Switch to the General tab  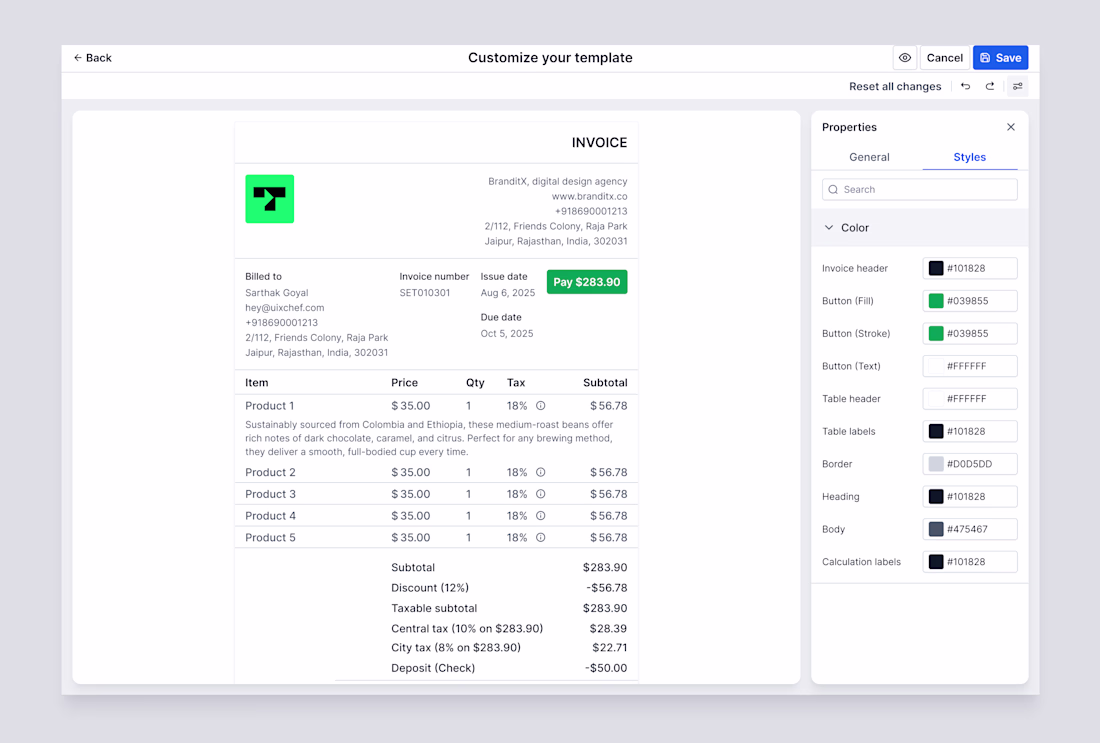pos(869,157)
